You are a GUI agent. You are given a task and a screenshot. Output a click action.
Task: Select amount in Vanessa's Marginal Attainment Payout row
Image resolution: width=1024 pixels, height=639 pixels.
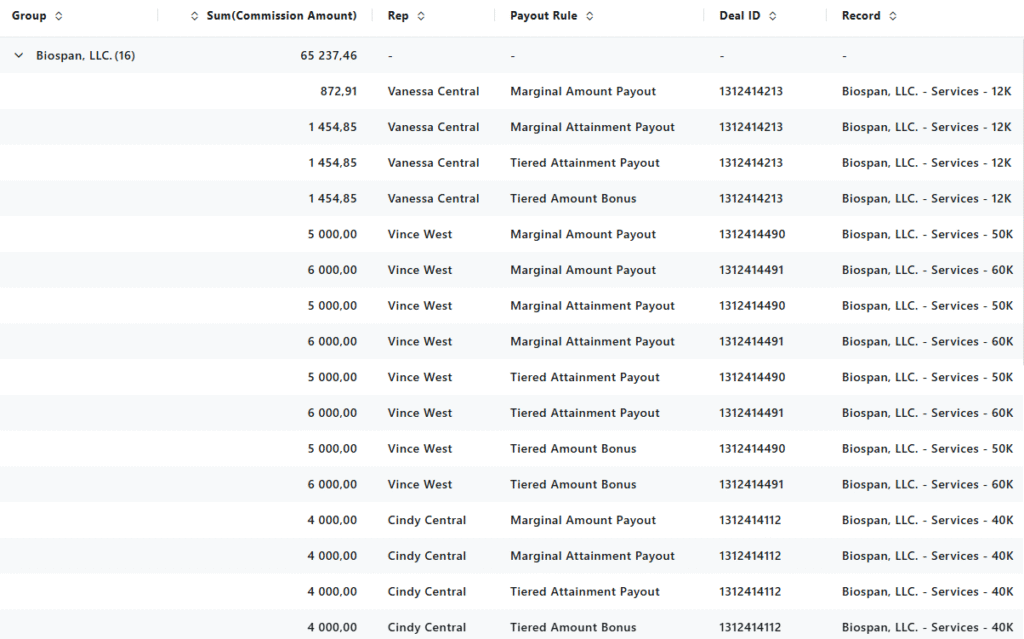click(332, 128)
